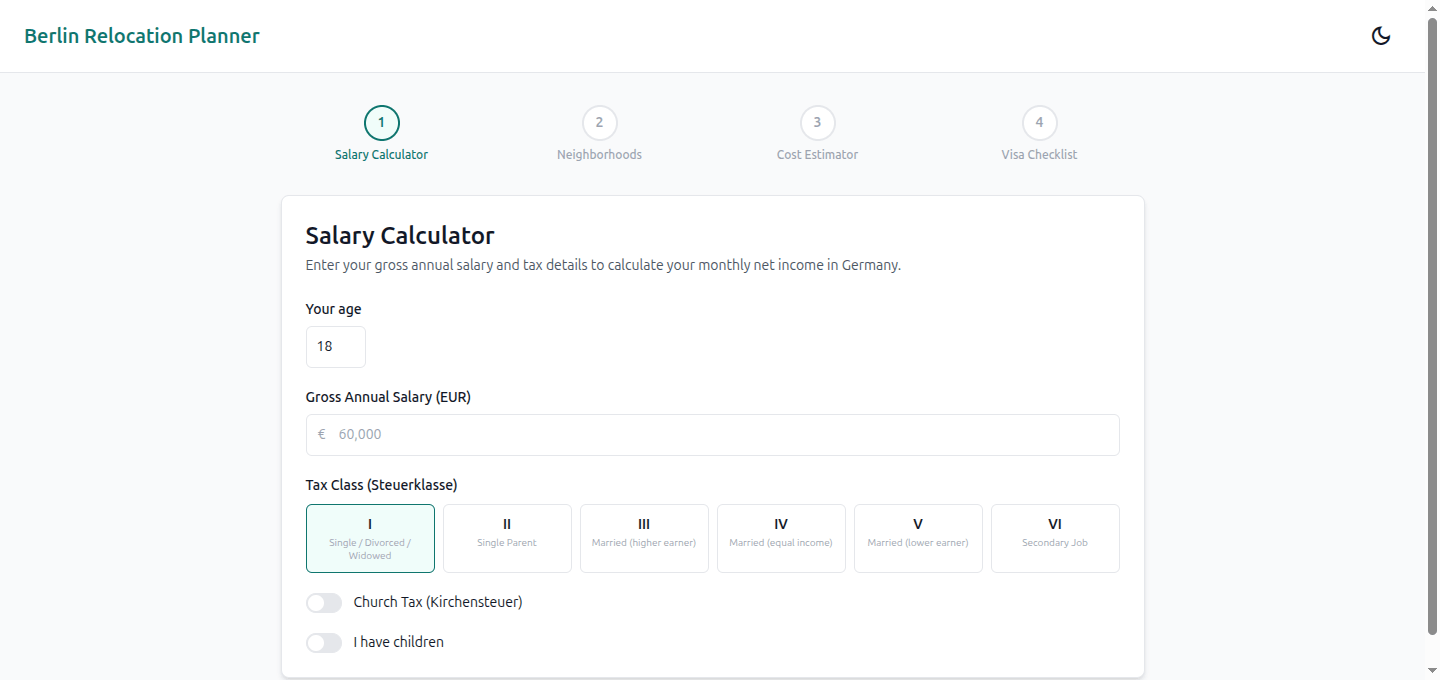Click the step 3 circle for Cost Estimator
This screenshot has width=1440, height=680.
817,122
